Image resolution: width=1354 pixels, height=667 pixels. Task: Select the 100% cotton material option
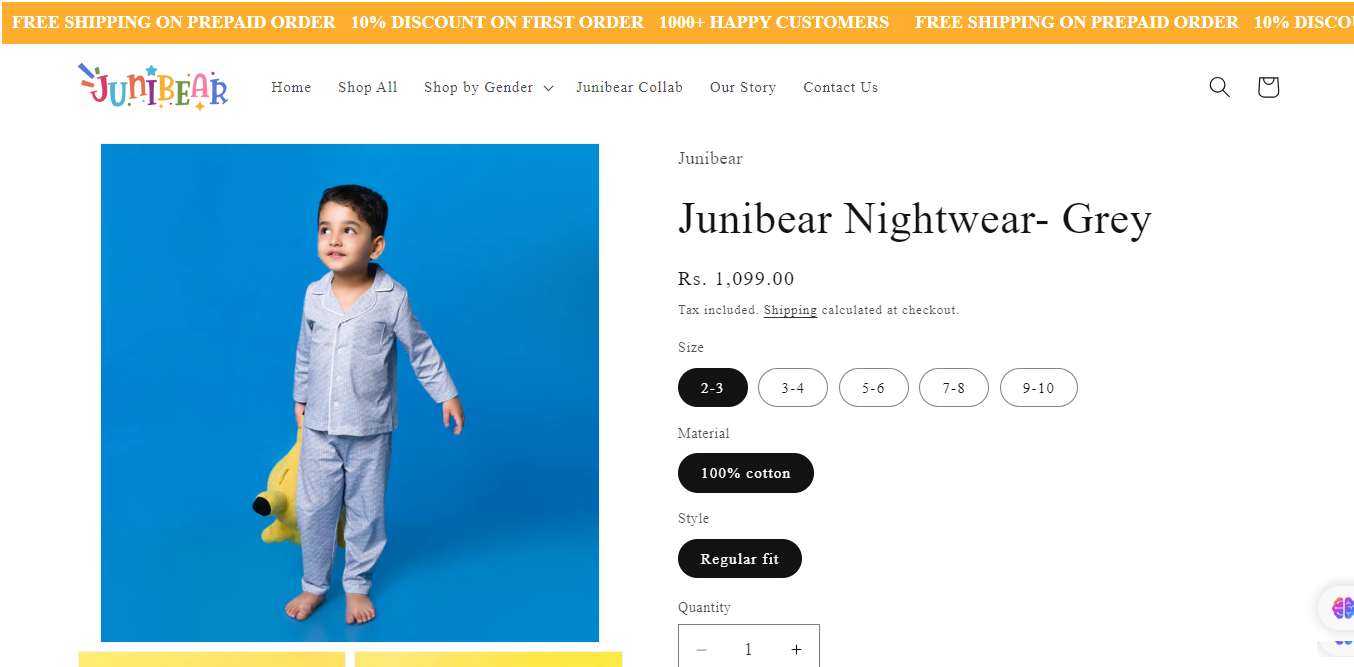tap(746, 473)
